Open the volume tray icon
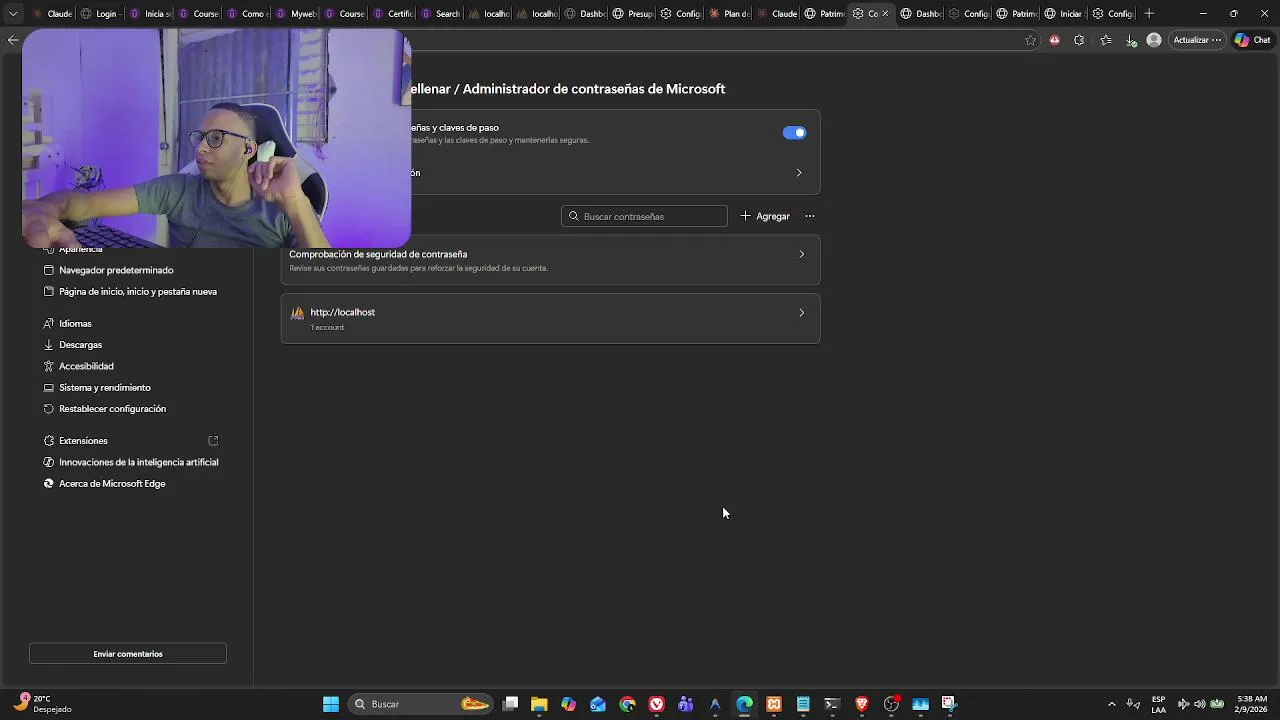 click(1200, 704)
